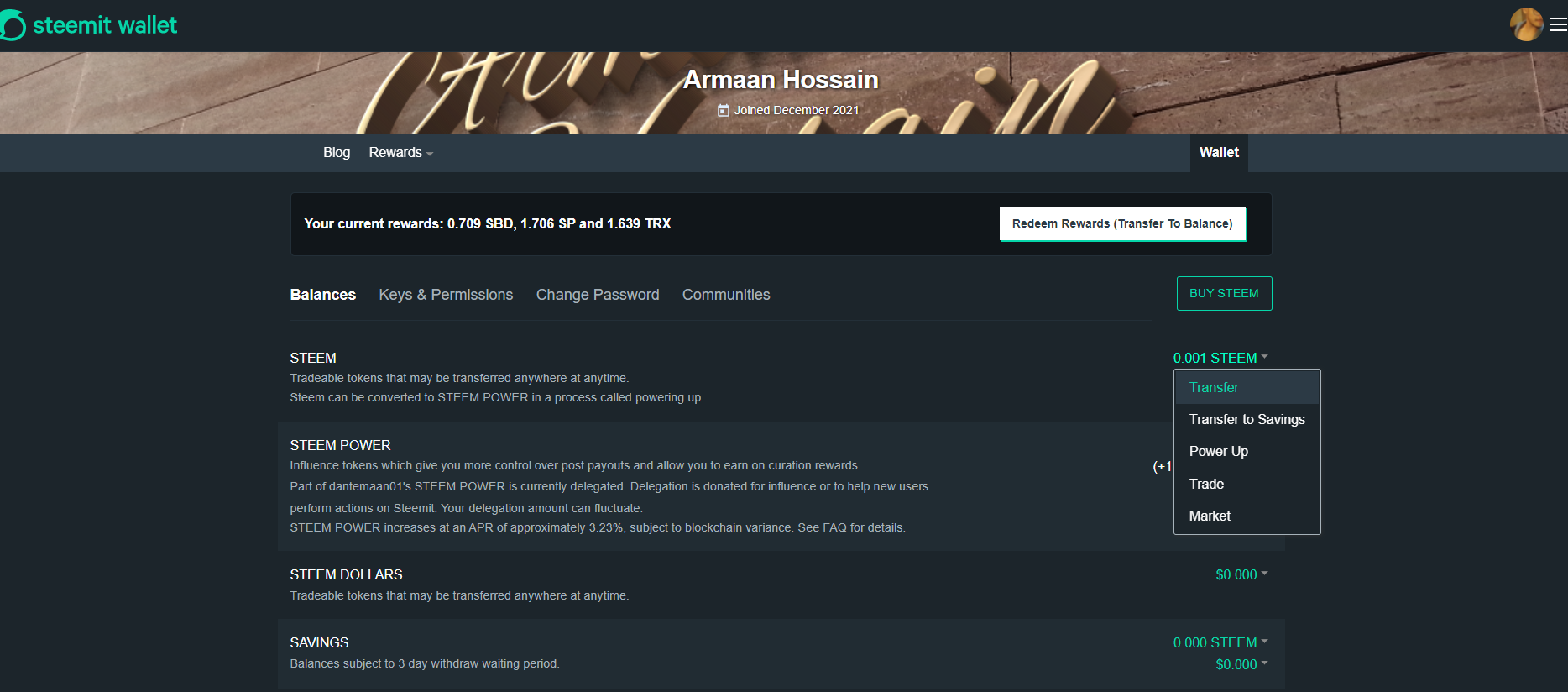The height and width of the screenshot is (692, 1568).
Task: Expand the Savings 0.000 STEEM dropdown
Action: coord(1220,643)
